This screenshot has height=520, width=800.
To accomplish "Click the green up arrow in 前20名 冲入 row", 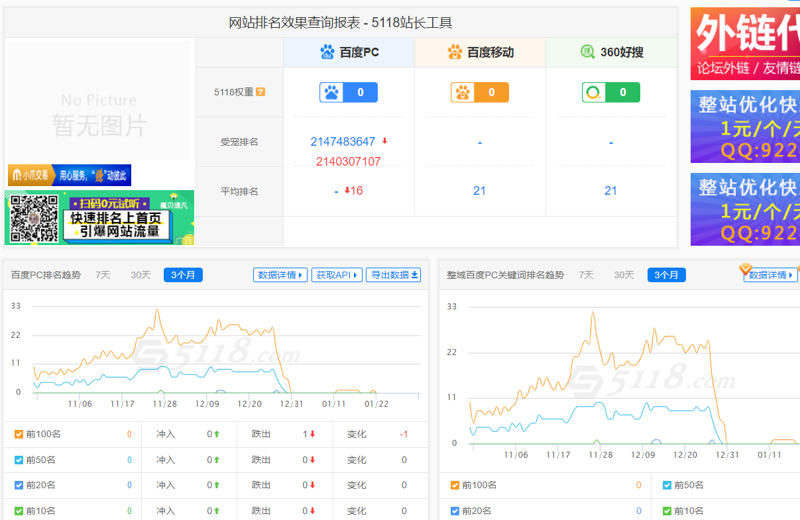I will [217, 485].
